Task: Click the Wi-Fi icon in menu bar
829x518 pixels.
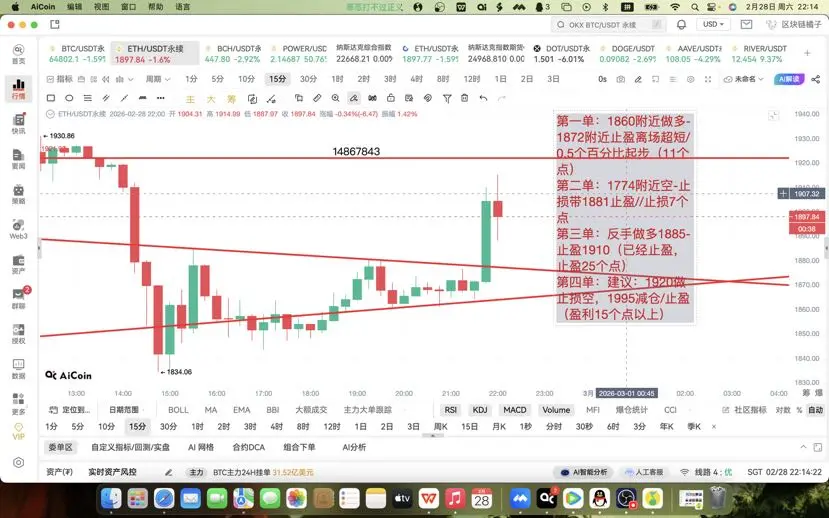Action: pos(675,7)
